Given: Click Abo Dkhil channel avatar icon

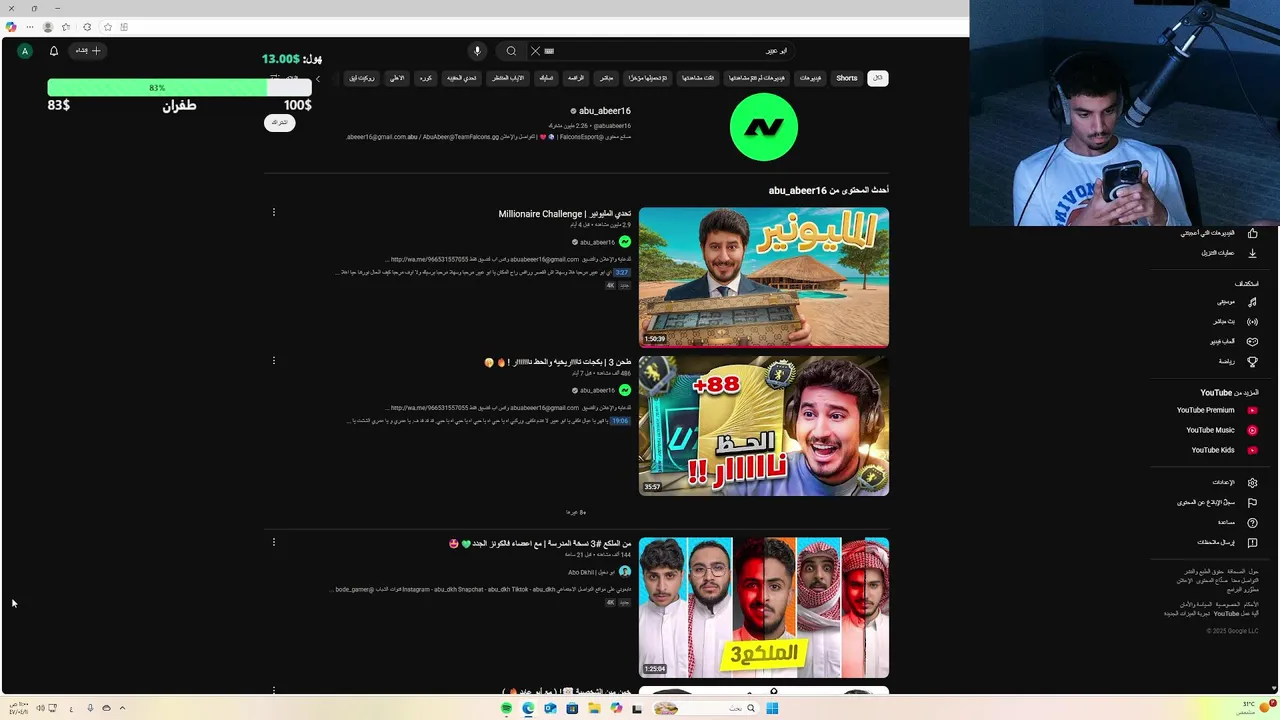Looking at the screenshot, I should click(625, 572).
